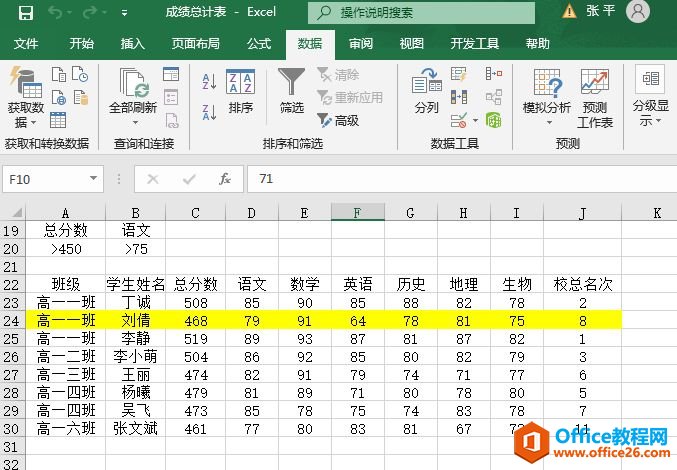Click the Data Validation icon
The height and width of the screenshot is (470, 677).
(459, 120)
